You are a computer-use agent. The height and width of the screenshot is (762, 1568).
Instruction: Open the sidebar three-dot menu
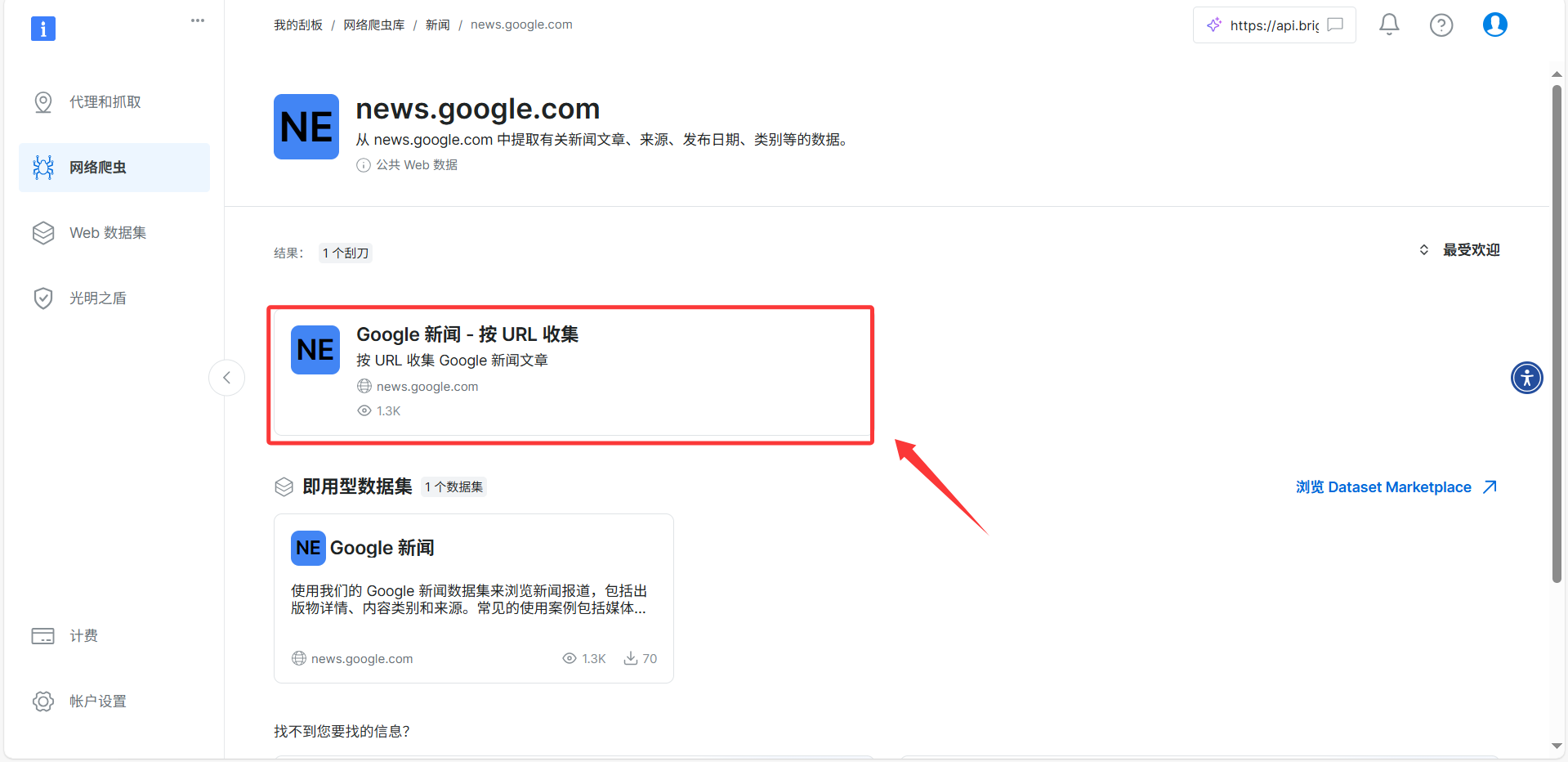(198, 20)
